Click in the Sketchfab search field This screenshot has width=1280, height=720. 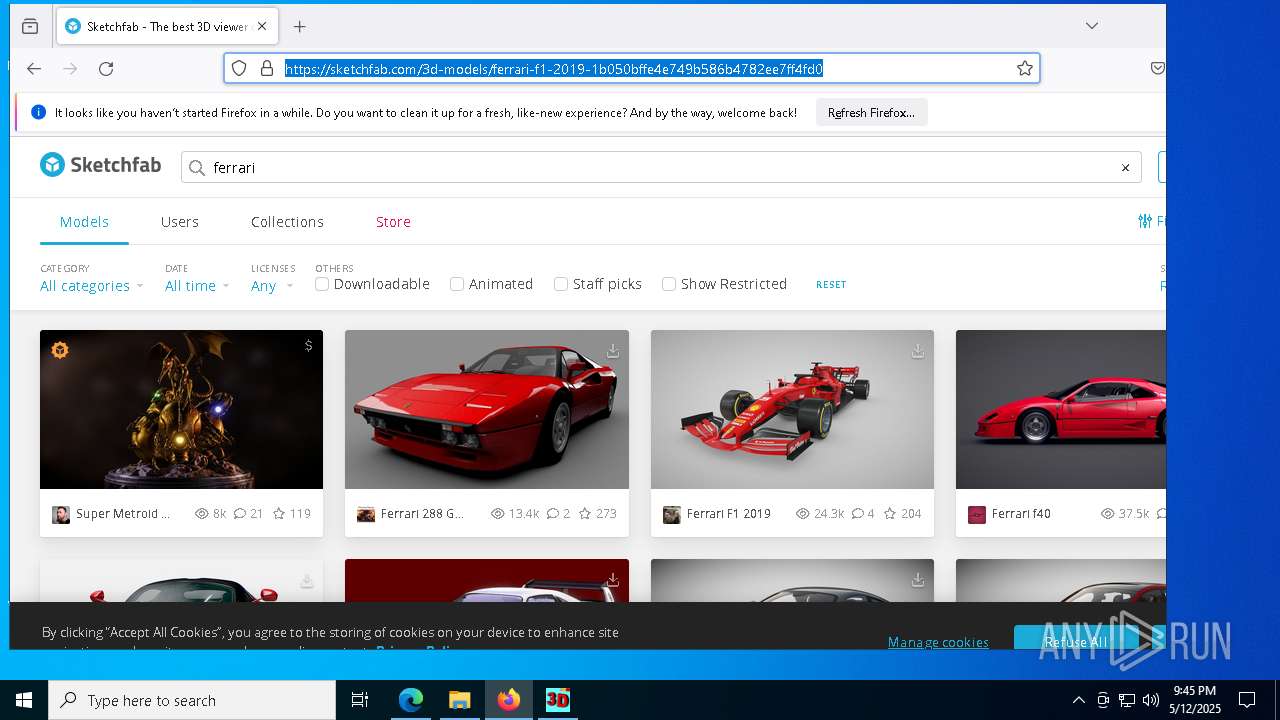(x=660, y=168)
